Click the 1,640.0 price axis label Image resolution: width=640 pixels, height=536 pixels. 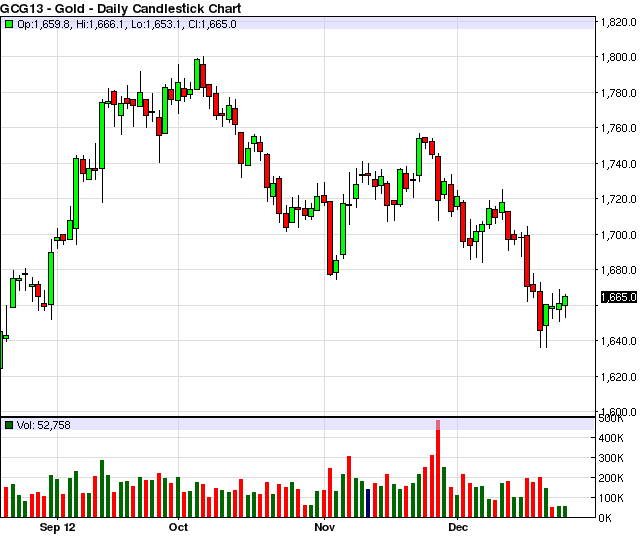coord(619,341)
